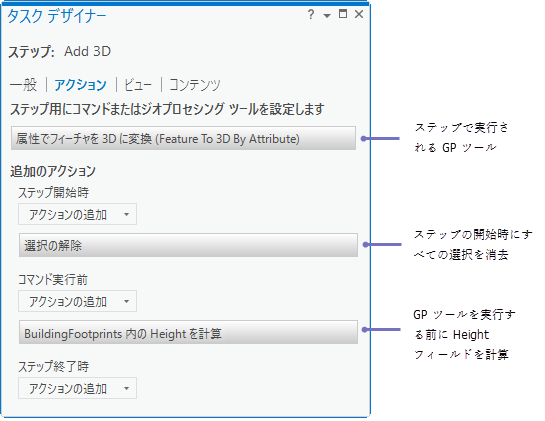Open アクションの追加 dropdown under ステップ開始時
This screenshot has width=545, height=421.
[77, 214]
